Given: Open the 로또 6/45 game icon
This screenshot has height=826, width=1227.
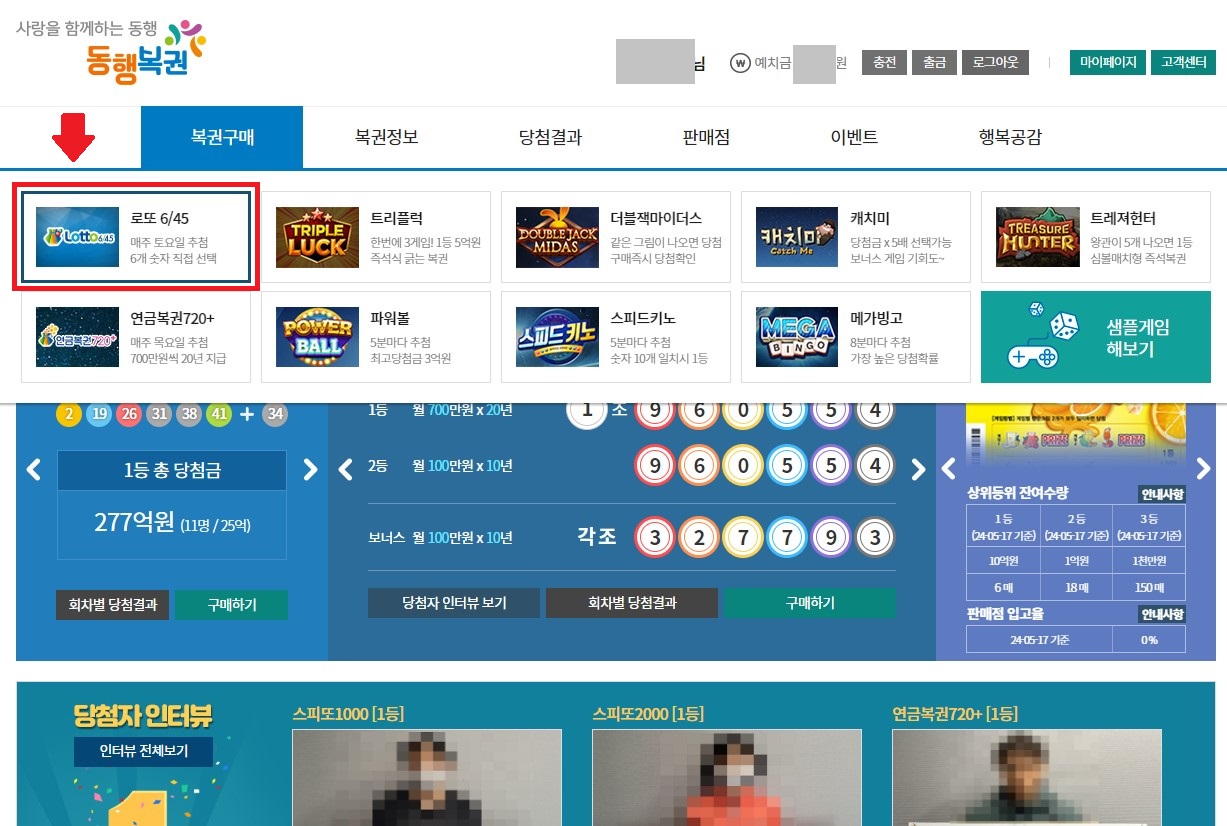Looking at the screenshot, I should tap(77, 237).
